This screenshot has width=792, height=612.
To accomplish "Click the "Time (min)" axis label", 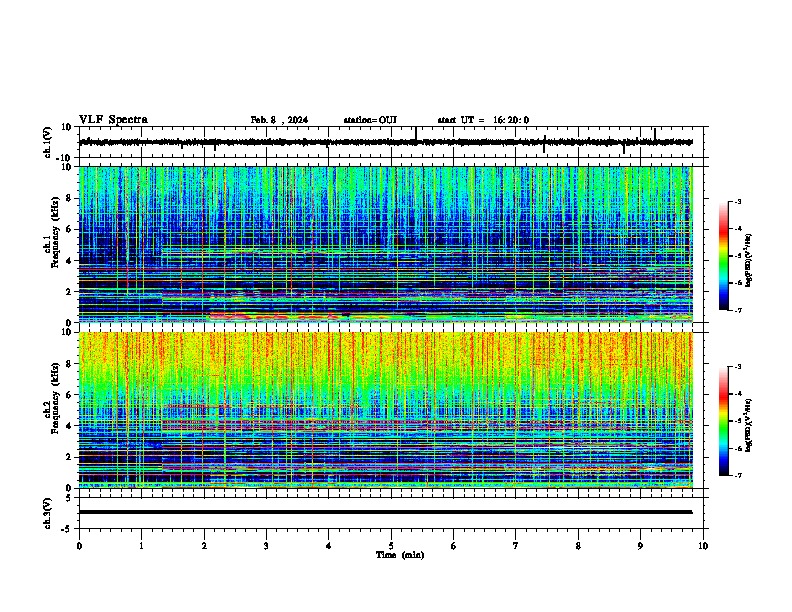I will pos(400,555).
